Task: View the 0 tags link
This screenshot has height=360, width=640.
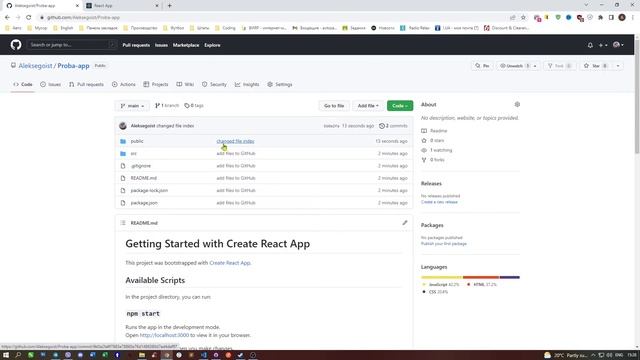Action: (x=194, y=106)
